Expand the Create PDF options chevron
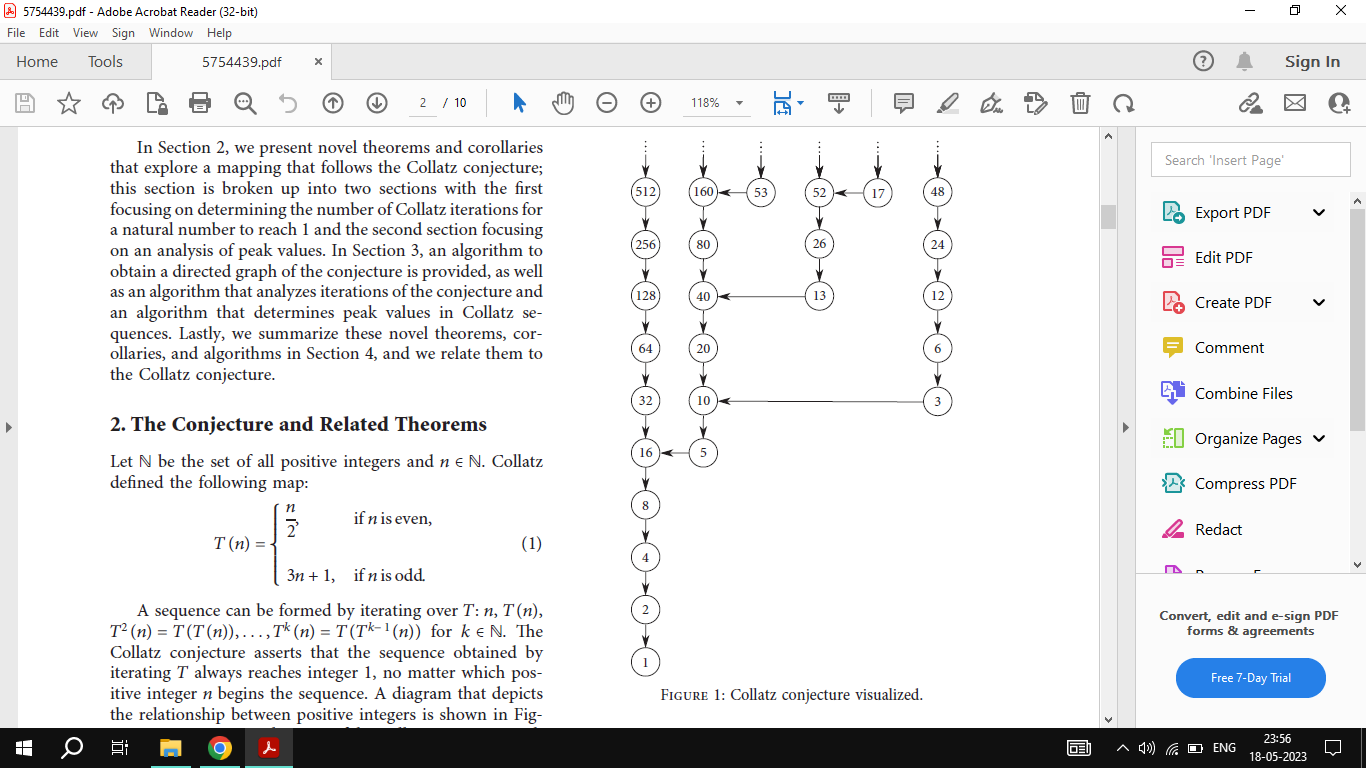The image size is (1366, 768). pos(1319,302)
